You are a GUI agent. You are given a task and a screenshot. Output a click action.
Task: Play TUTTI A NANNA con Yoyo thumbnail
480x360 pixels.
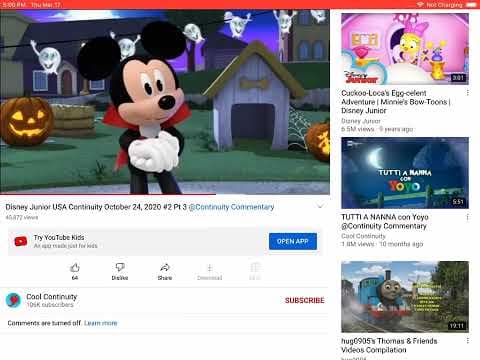[x=405, y=173]
